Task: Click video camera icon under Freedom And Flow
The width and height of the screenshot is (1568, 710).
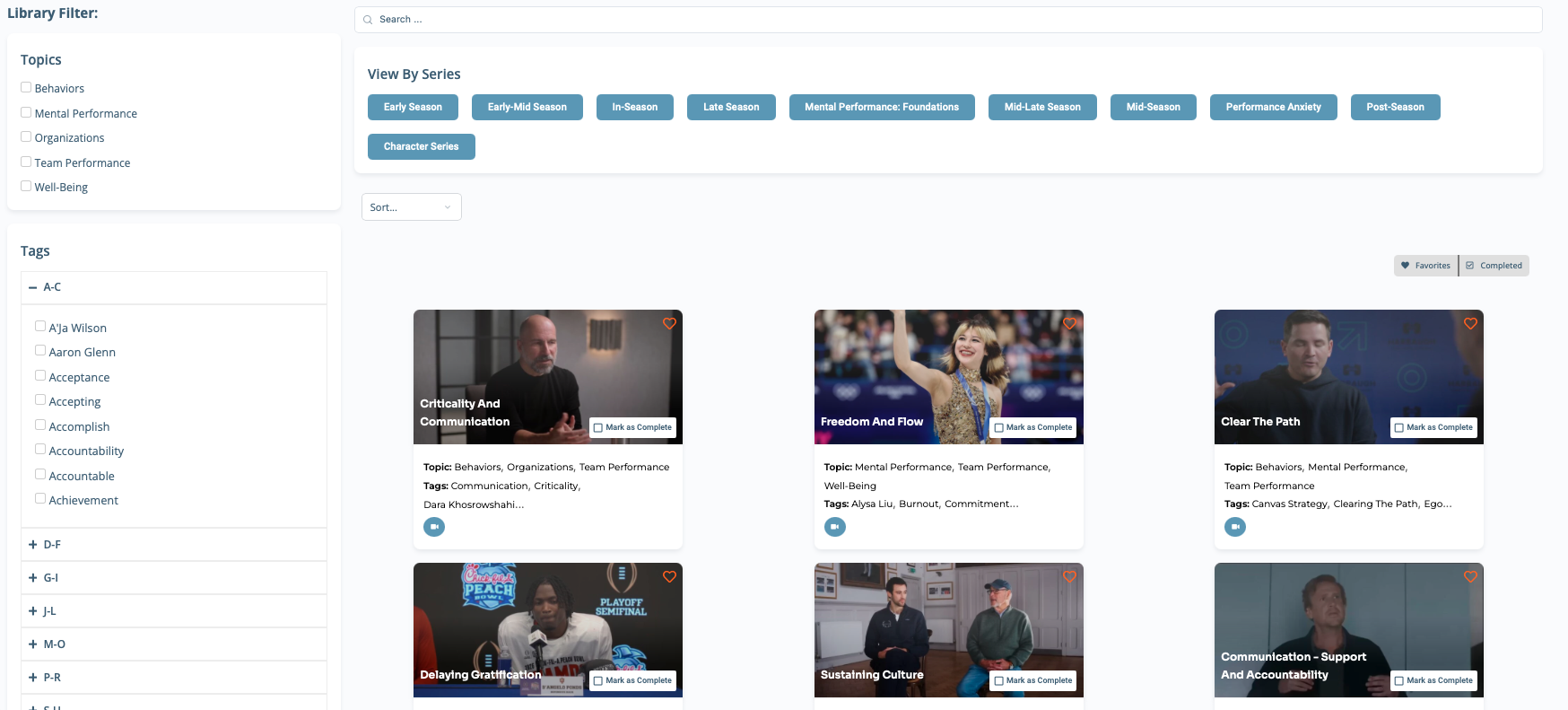Action: [835, 527]
